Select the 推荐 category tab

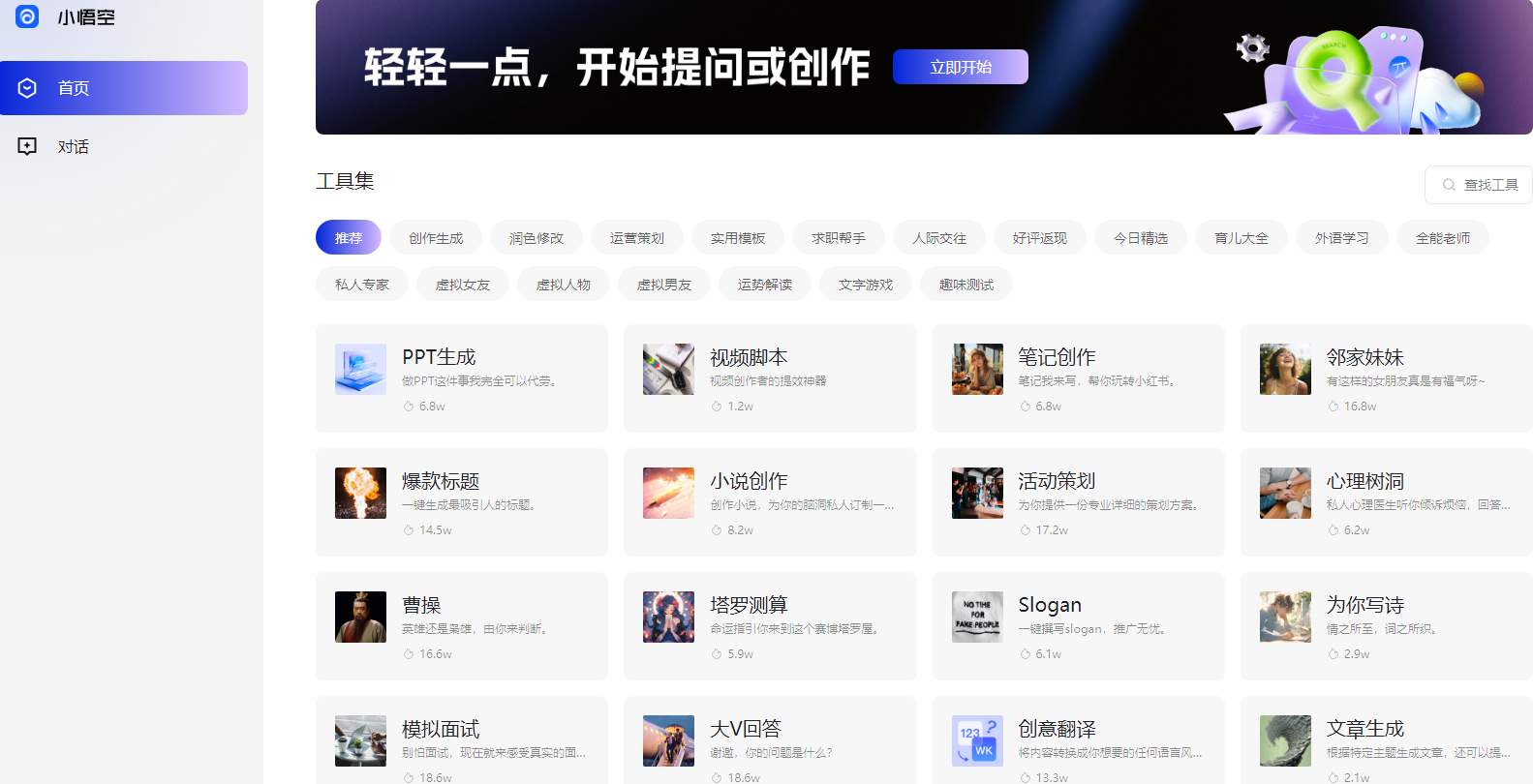[349, 238]
